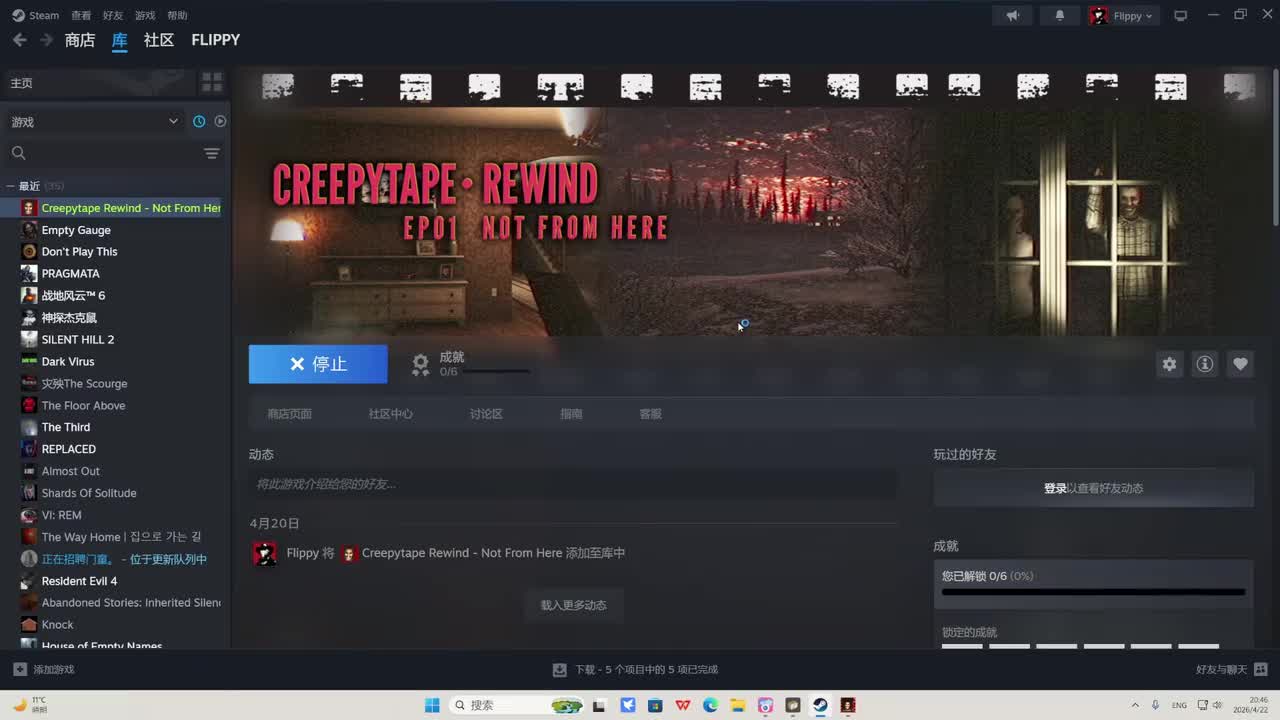The height and width of the screenshot is (720, 1280).
Task: Open Edge browser from taskbar
Action: 710,705
